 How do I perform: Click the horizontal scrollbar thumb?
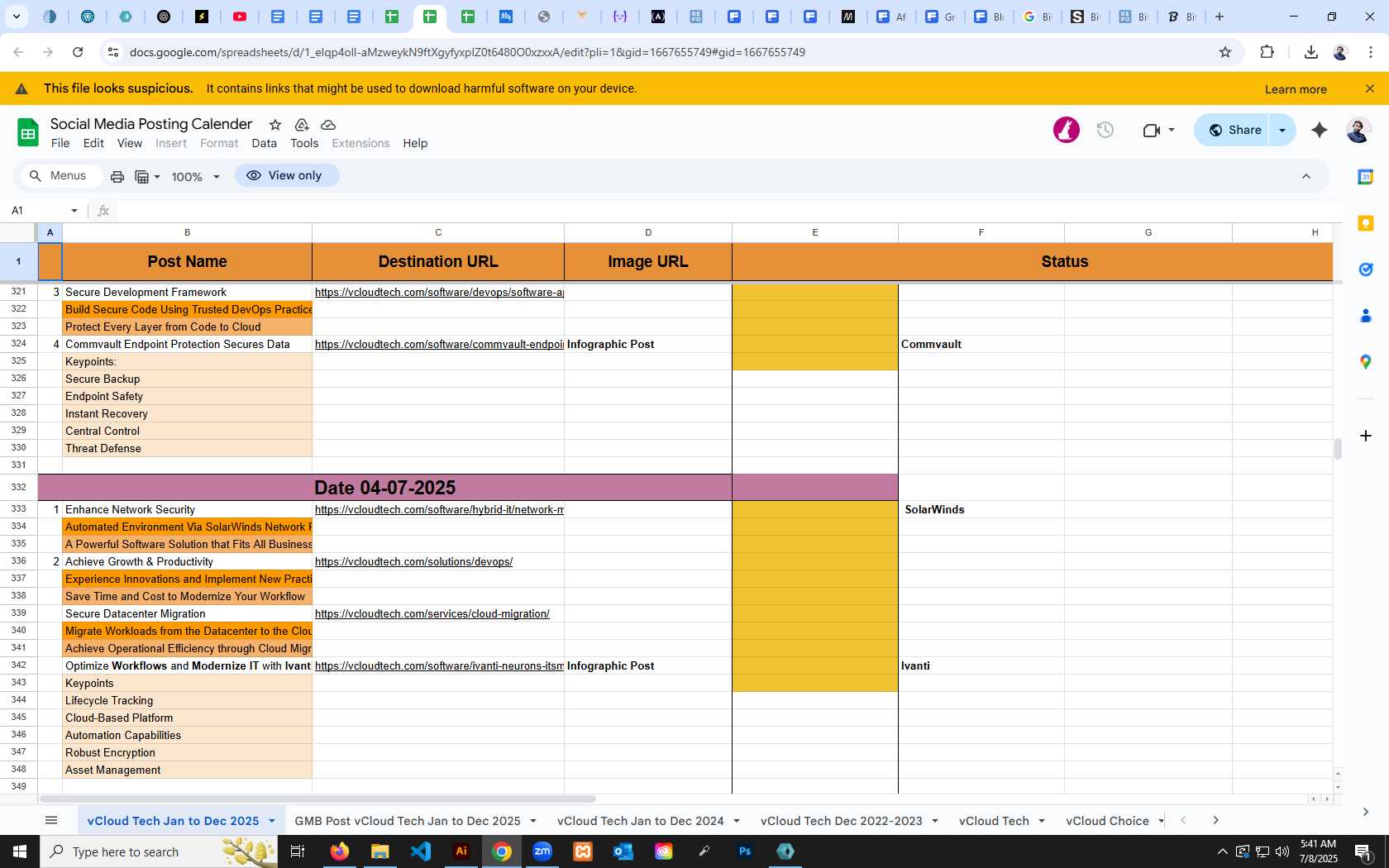coord(317,799)
